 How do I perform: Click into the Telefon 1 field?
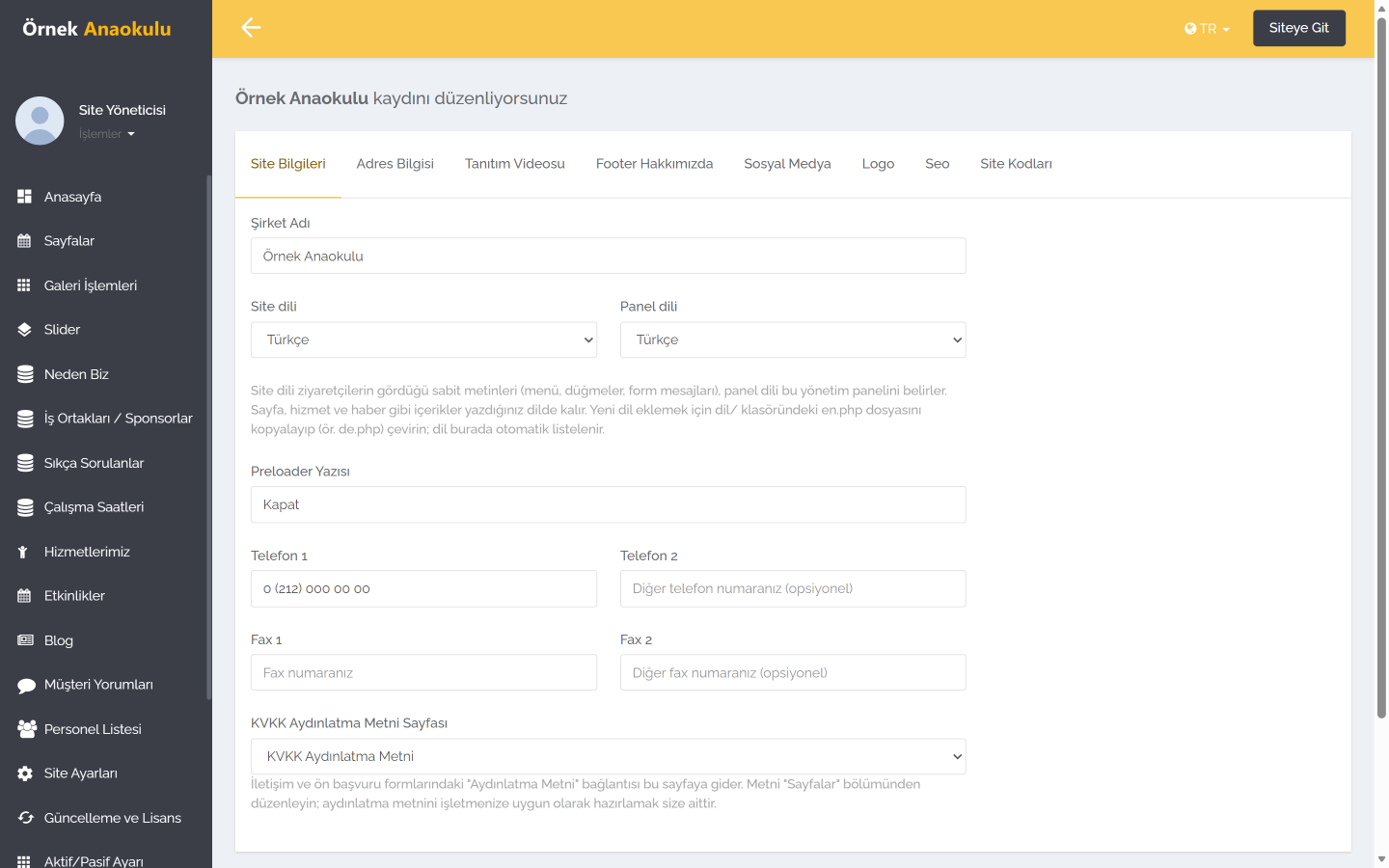click(x=423, y=588)
